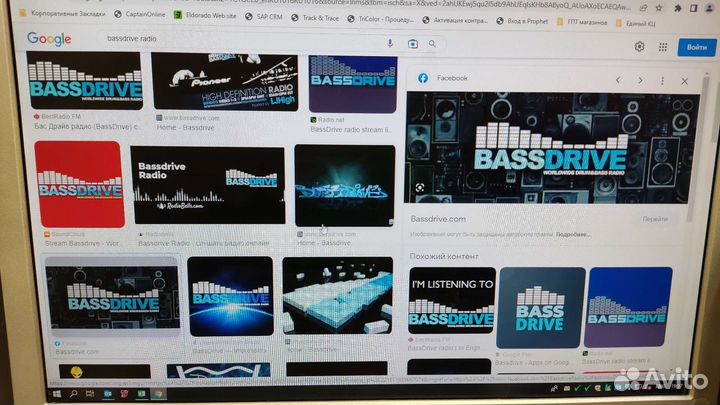Start a voice search with the microphone icon

click(x=390, y=43)
